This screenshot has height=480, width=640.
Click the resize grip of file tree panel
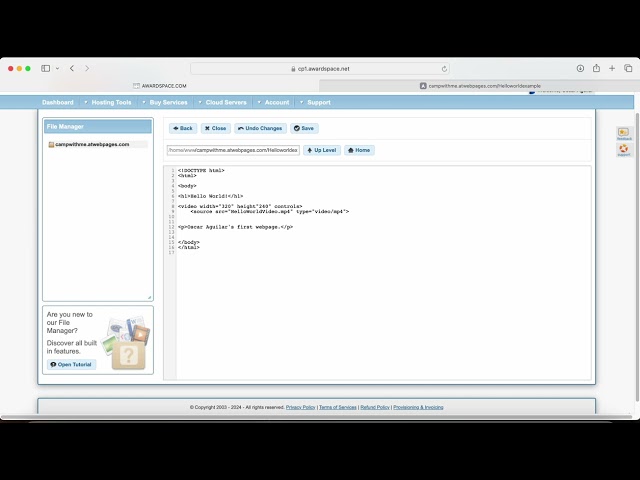tap(149, 298)
